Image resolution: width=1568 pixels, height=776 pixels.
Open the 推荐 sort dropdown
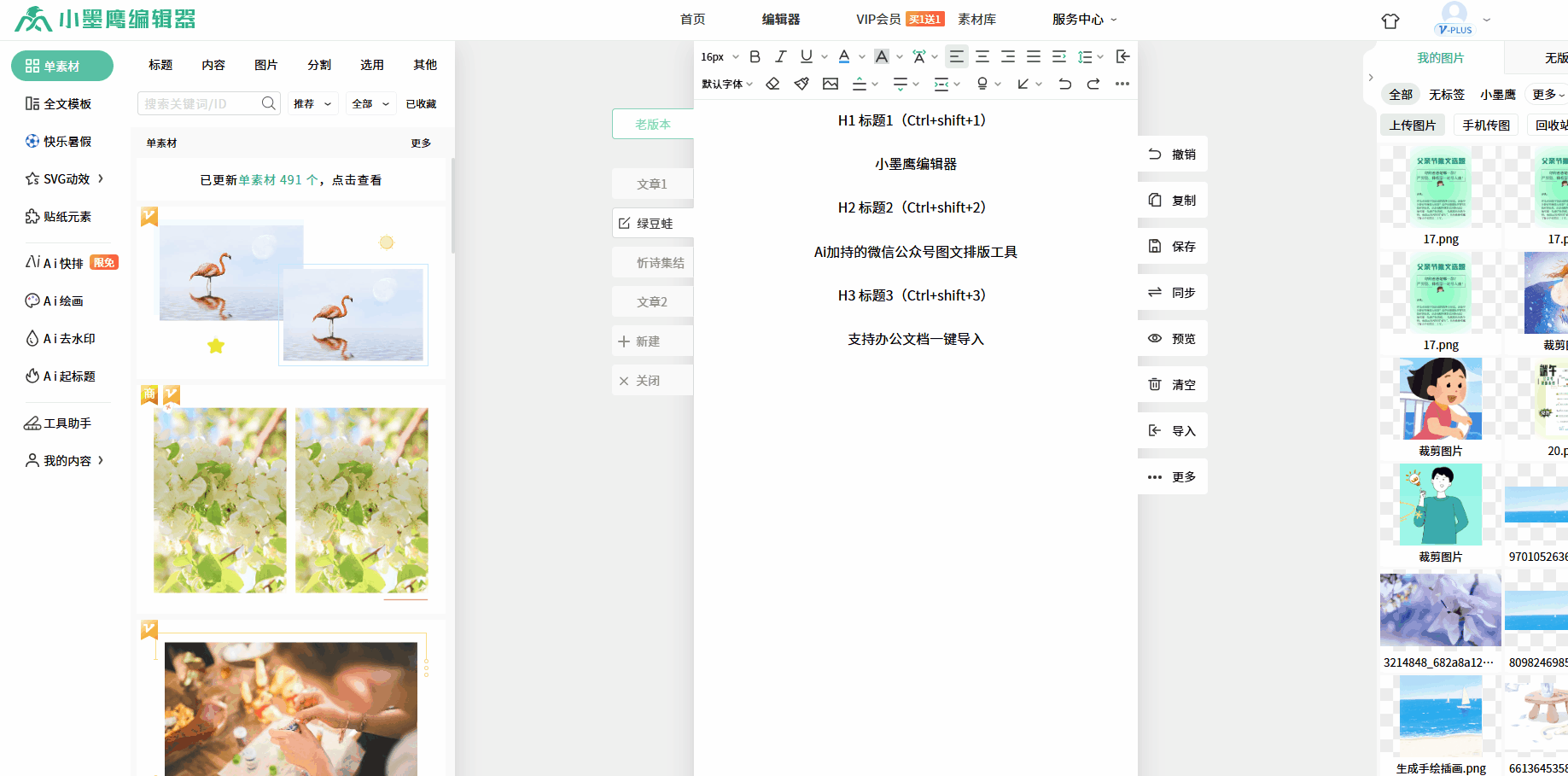pyautogui.click(x=313, y=103)
